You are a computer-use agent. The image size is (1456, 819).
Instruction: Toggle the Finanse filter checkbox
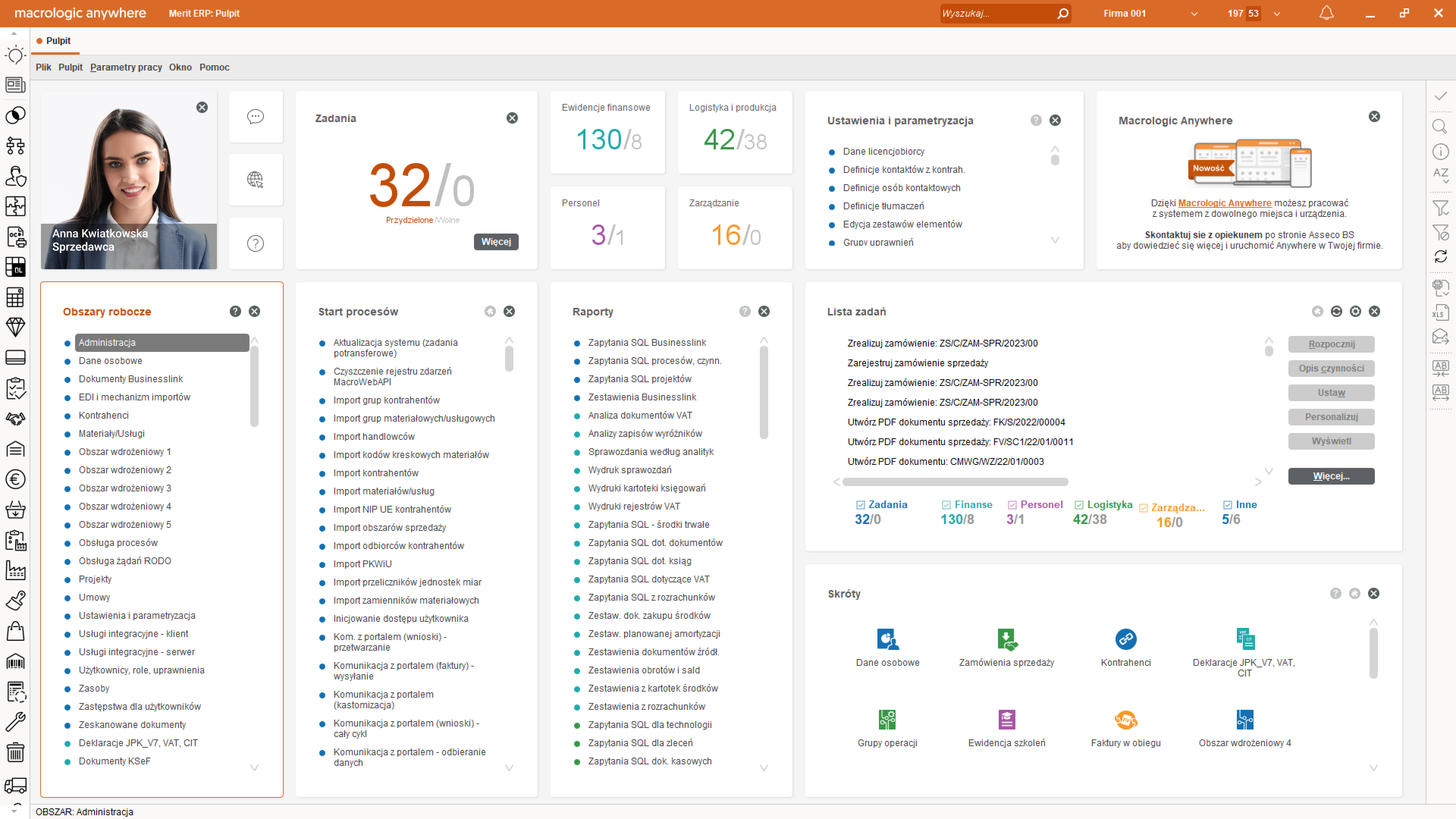click(x=946, y=505)
